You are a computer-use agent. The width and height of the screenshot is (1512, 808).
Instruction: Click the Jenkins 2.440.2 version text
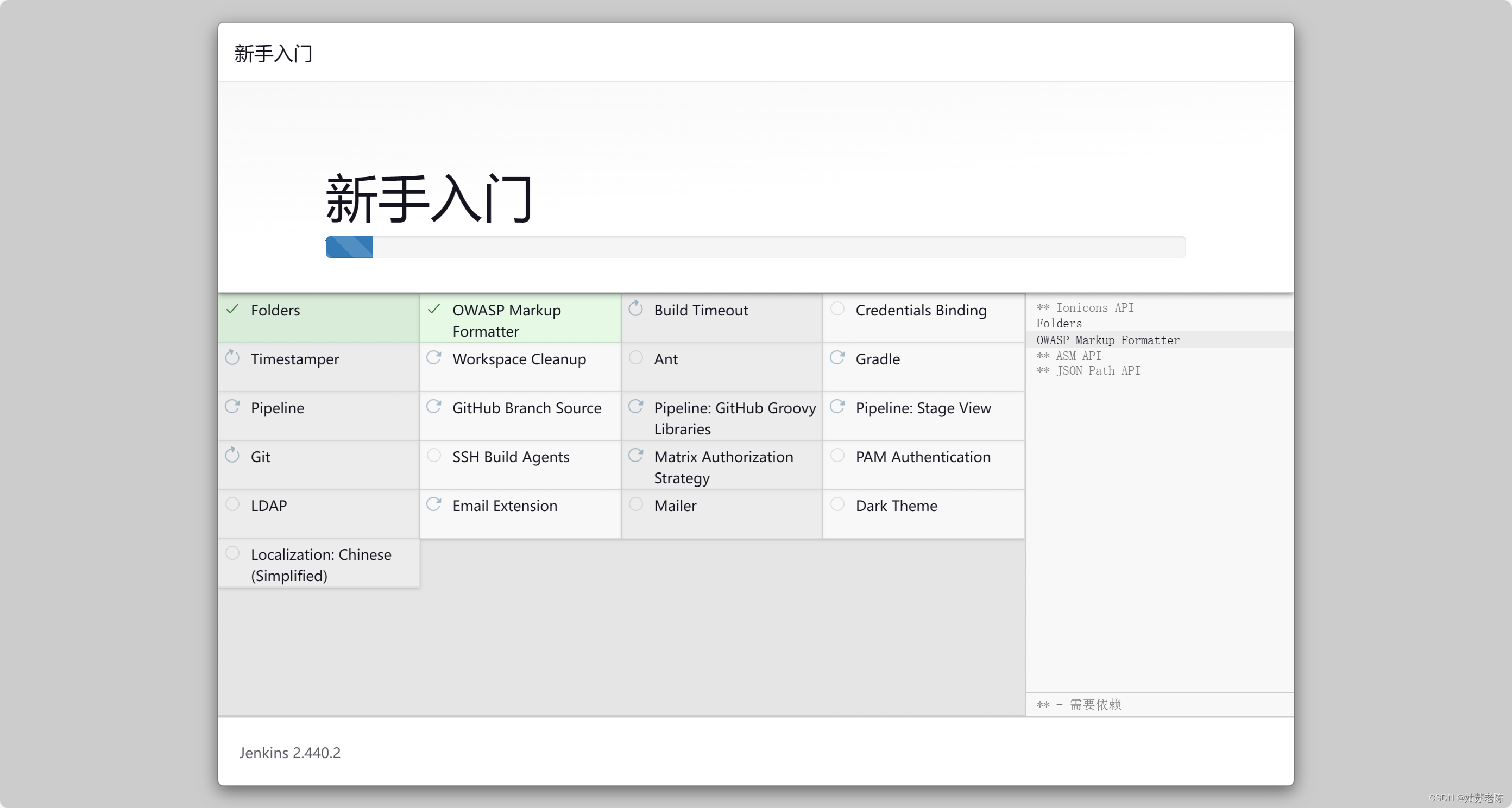coord(289,752)
